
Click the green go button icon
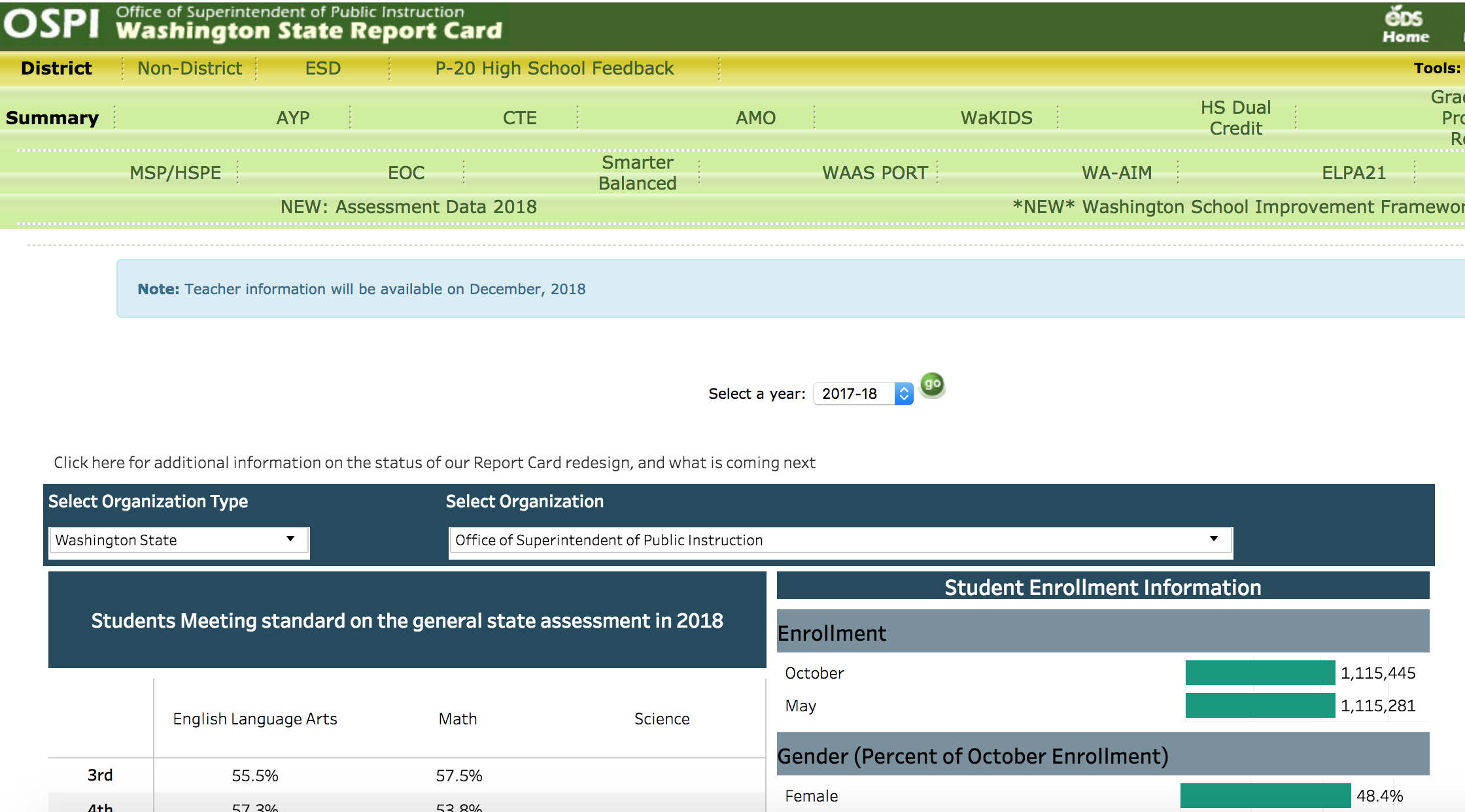tap(932, 384)
